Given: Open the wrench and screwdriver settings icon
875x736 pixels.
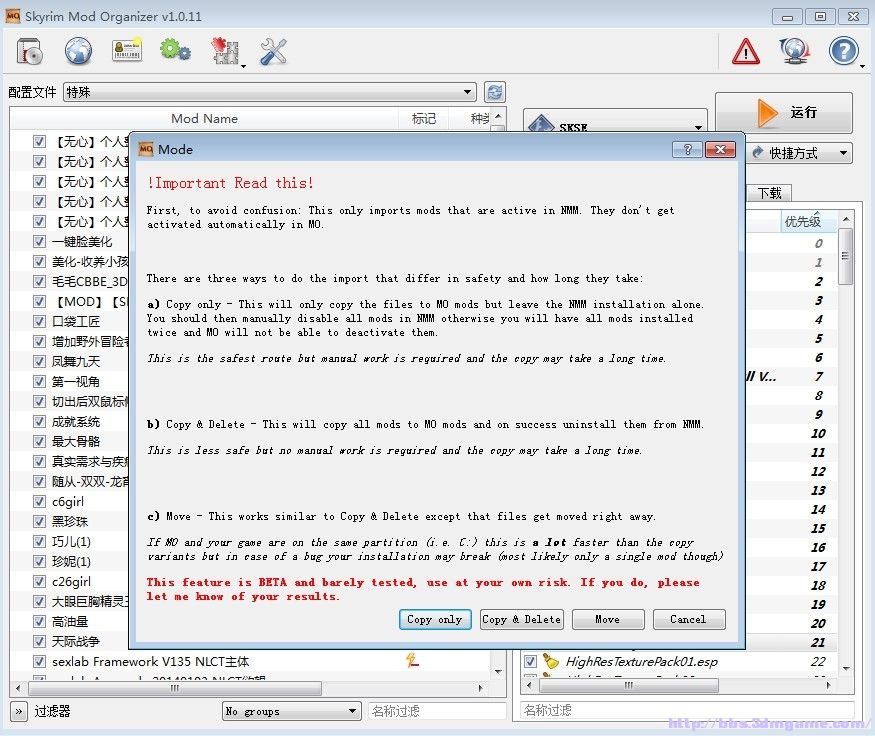Looking at the screenshot, I should [x=273, y=51].
